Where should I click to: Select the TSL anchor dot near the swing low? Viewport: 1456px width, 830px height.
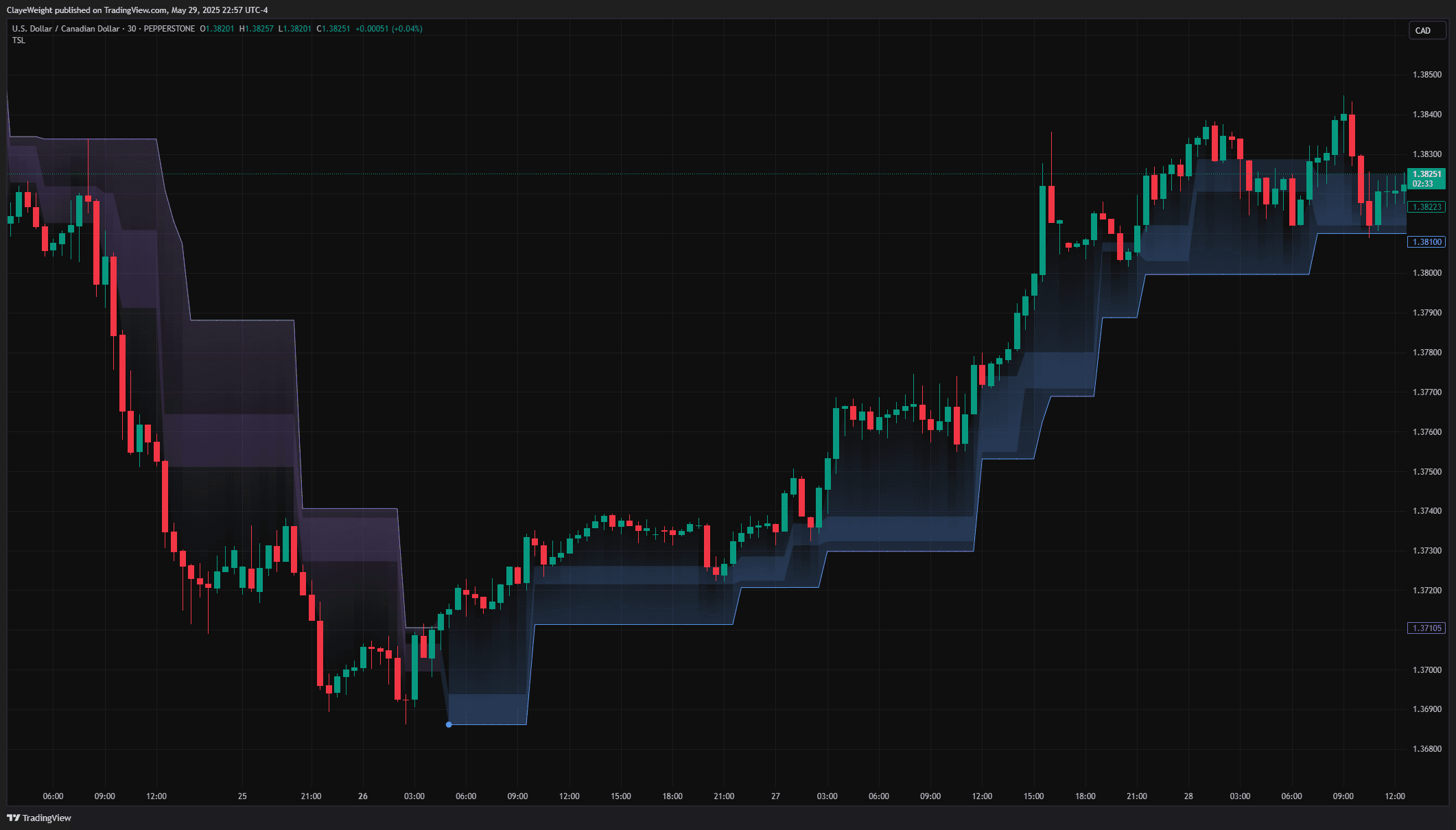pyautogui.click(x=449, y=723)
